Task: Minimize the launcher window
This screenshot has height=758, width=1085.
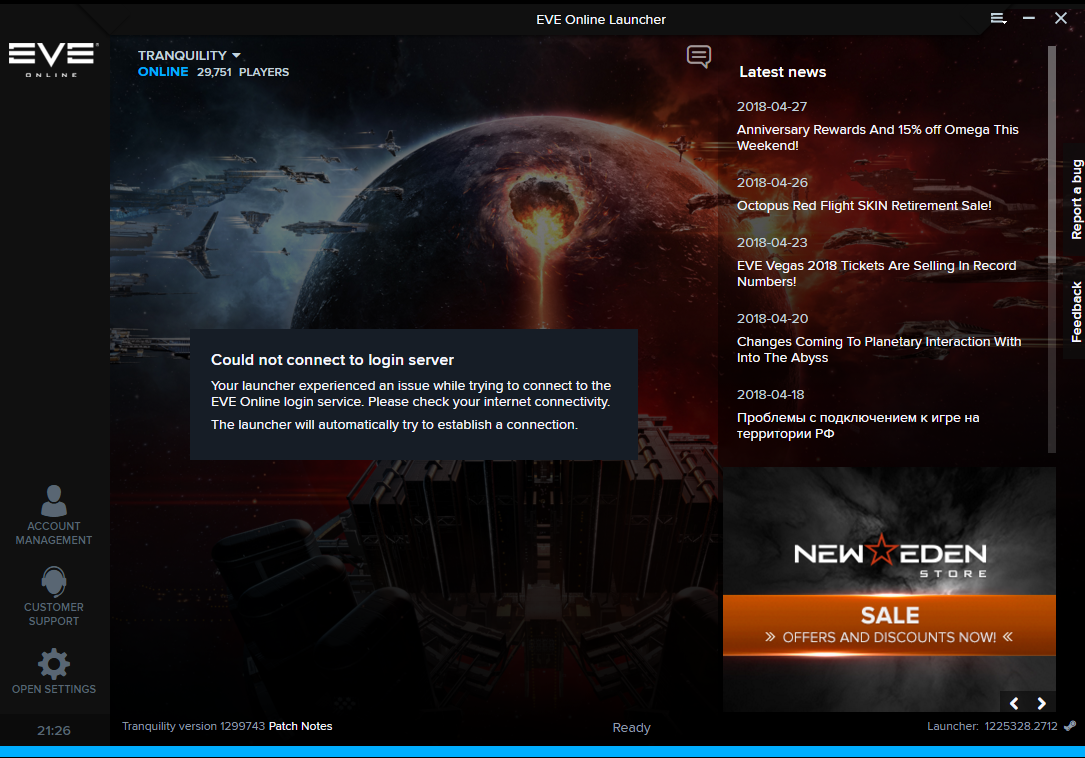Action: (x=1029, y=19)
